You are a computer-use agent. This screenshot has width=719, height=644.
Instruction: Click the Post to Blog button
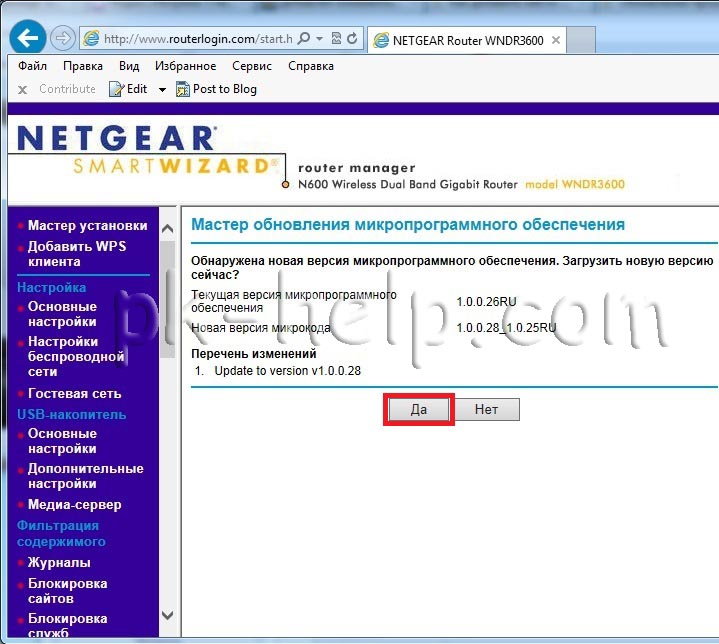tap(216, 89)
